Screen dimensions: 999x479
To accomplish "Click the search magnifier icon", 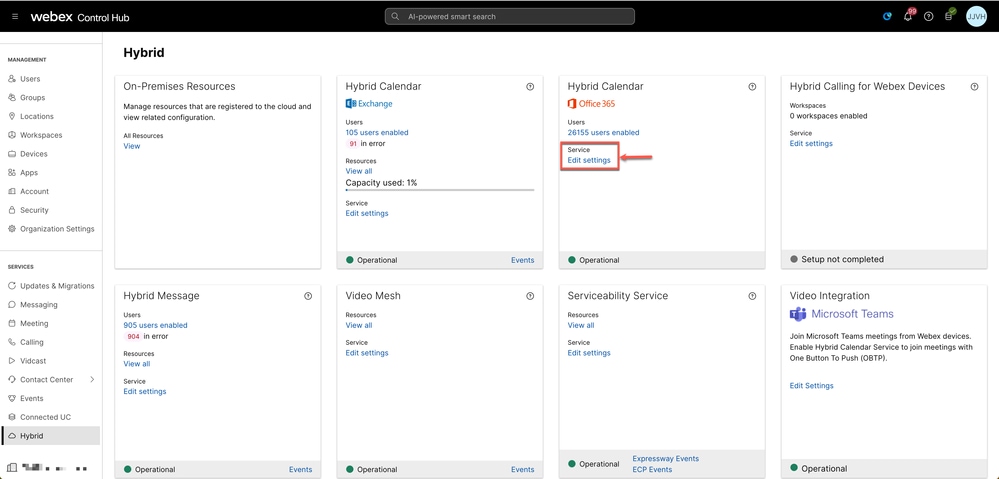I will click(x=396, y=17).
